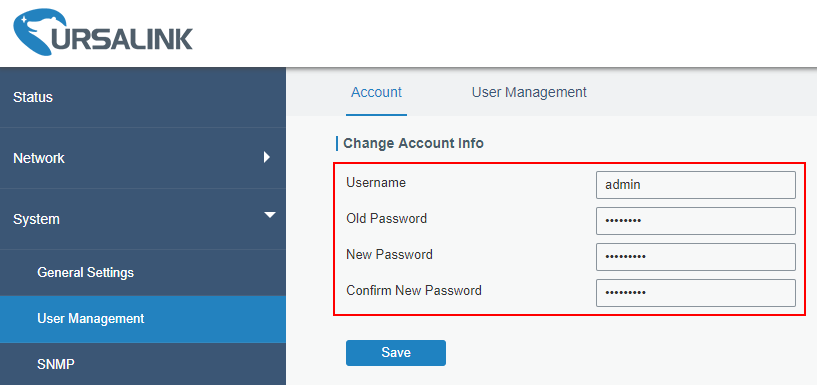817x385 pixels.
Task: Focus the Old Password field
Action: pyautogui.click(x=696, y=221)
